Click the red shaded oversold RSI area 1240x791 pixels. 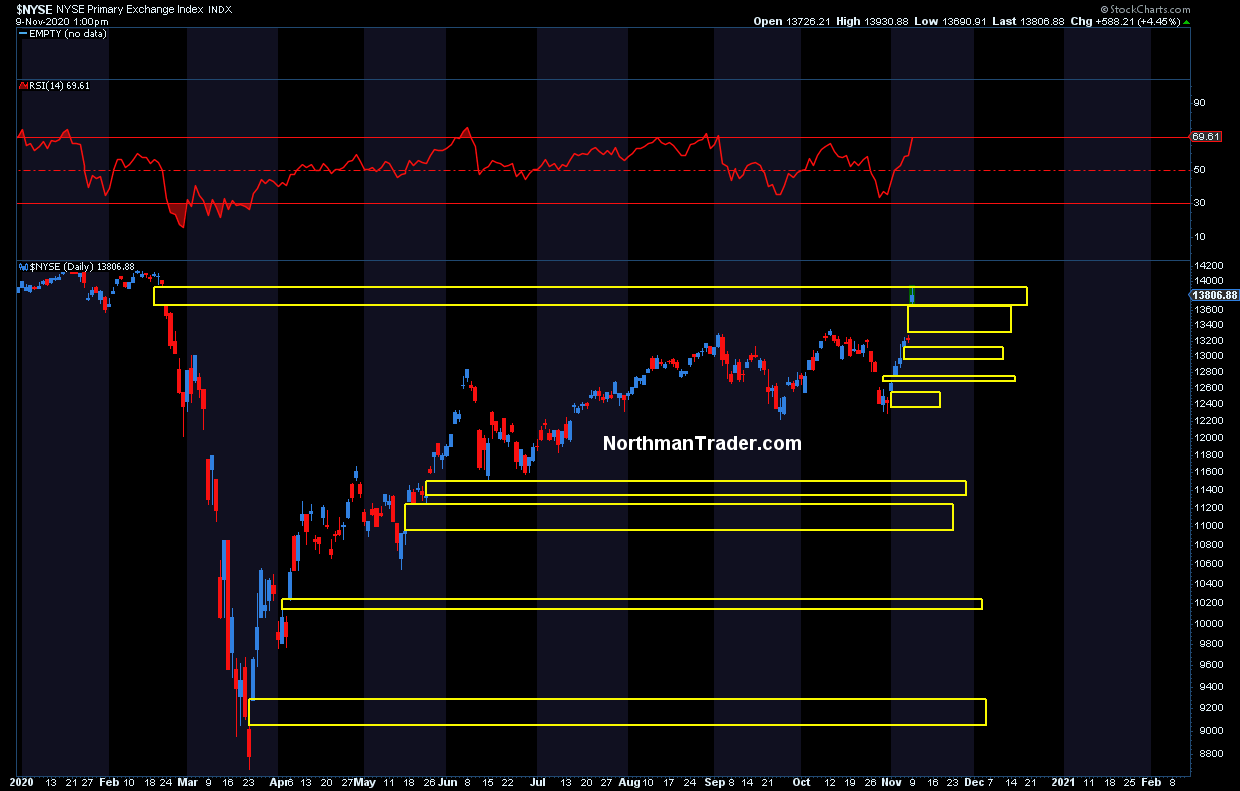179,214
